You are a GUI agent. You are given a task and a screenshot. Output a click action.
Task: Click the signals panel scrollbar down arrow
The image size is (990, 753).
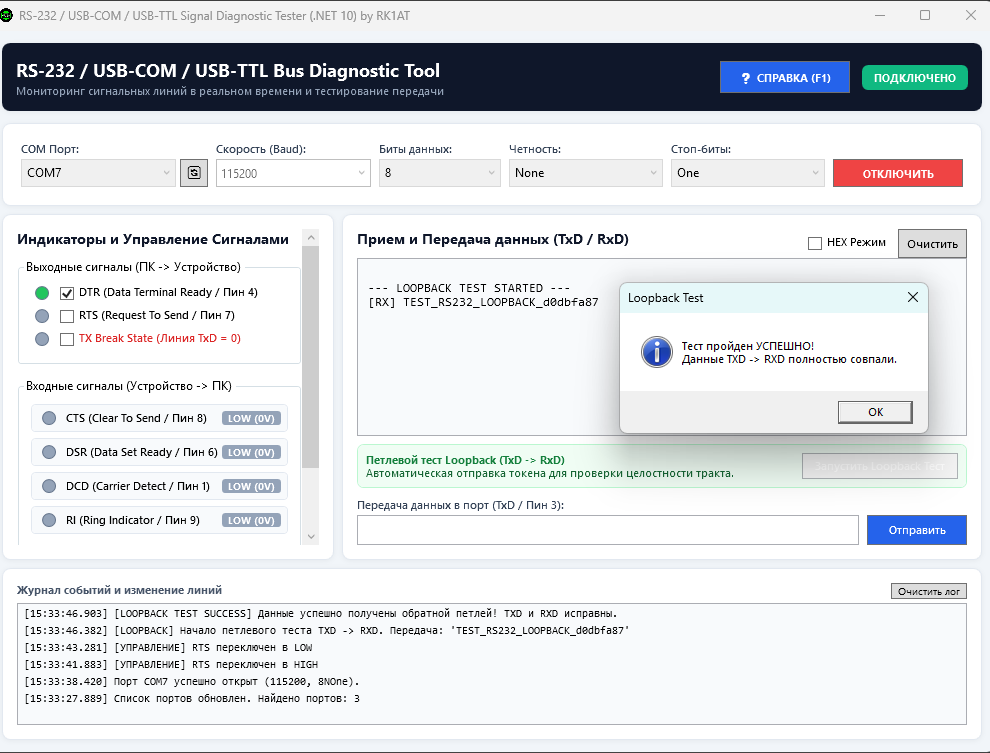[x=311, y=537]
